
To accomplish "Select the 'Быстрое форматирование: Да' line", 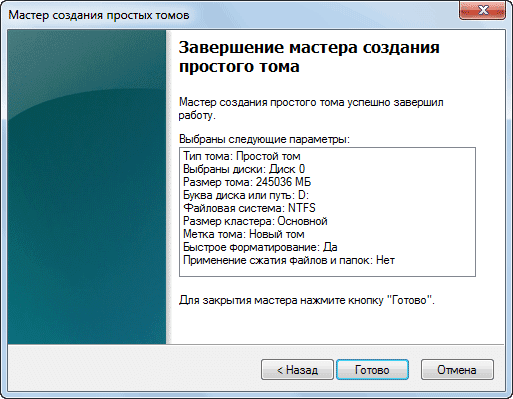I will click(x=260, y=247).
